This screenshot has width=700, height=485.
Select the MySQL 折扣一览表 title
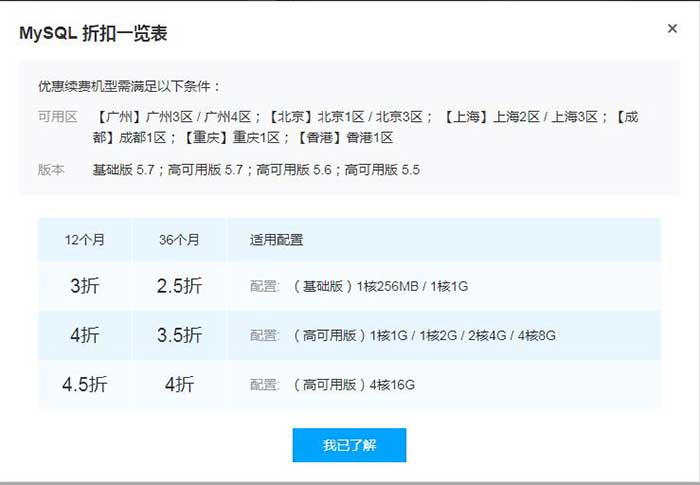pyautogui.click(x=93, y=33)
